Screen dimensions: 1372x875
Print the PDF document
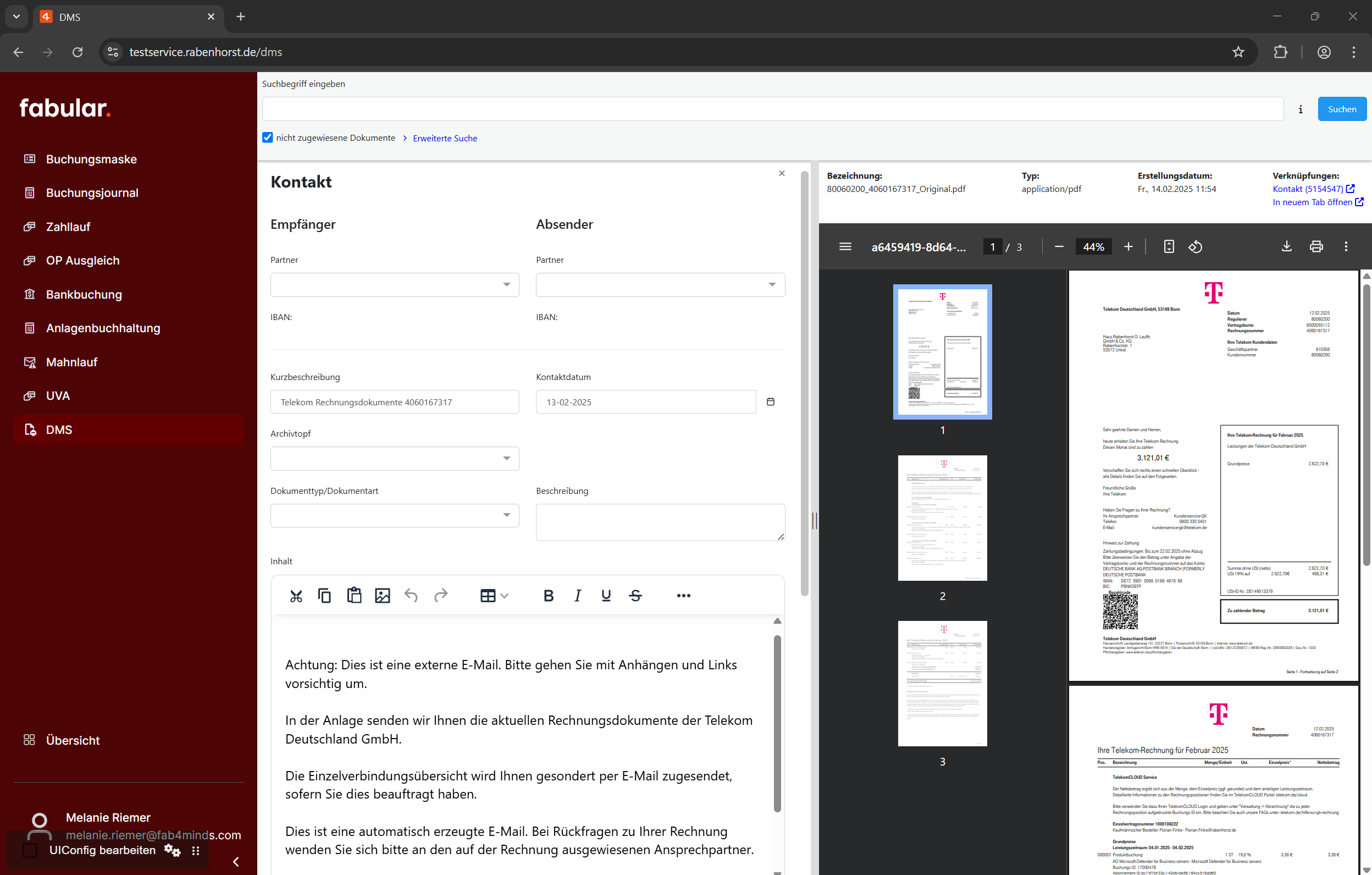tap(1316, 247)
